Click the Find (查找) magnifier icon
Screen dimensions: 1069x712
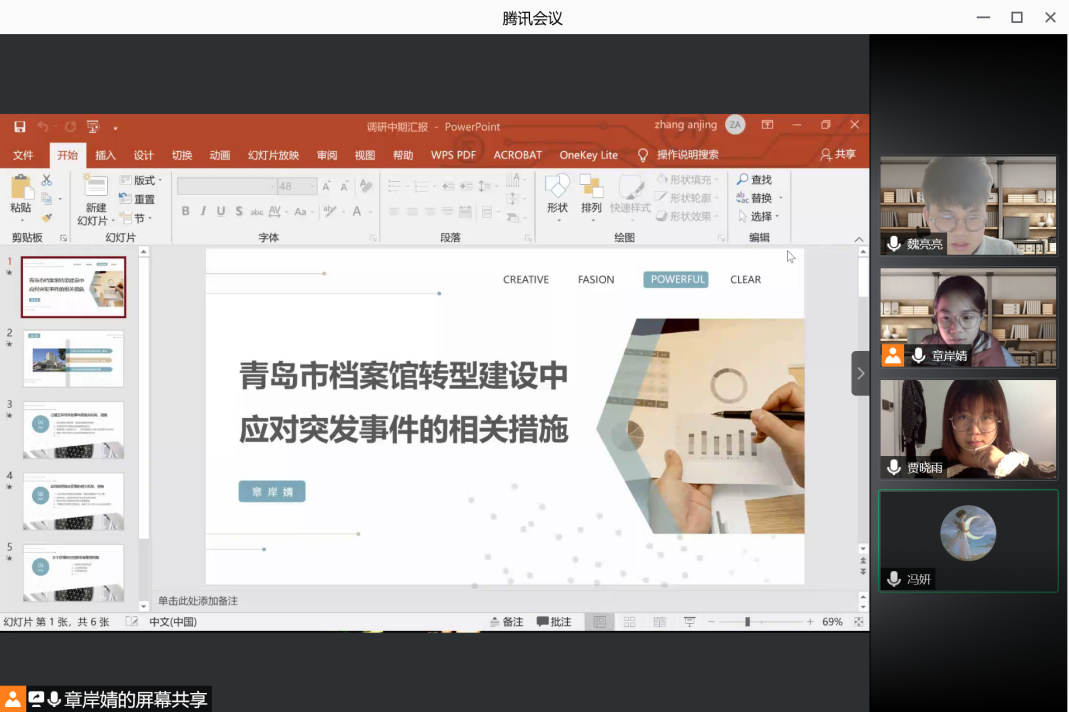[743, 180]
